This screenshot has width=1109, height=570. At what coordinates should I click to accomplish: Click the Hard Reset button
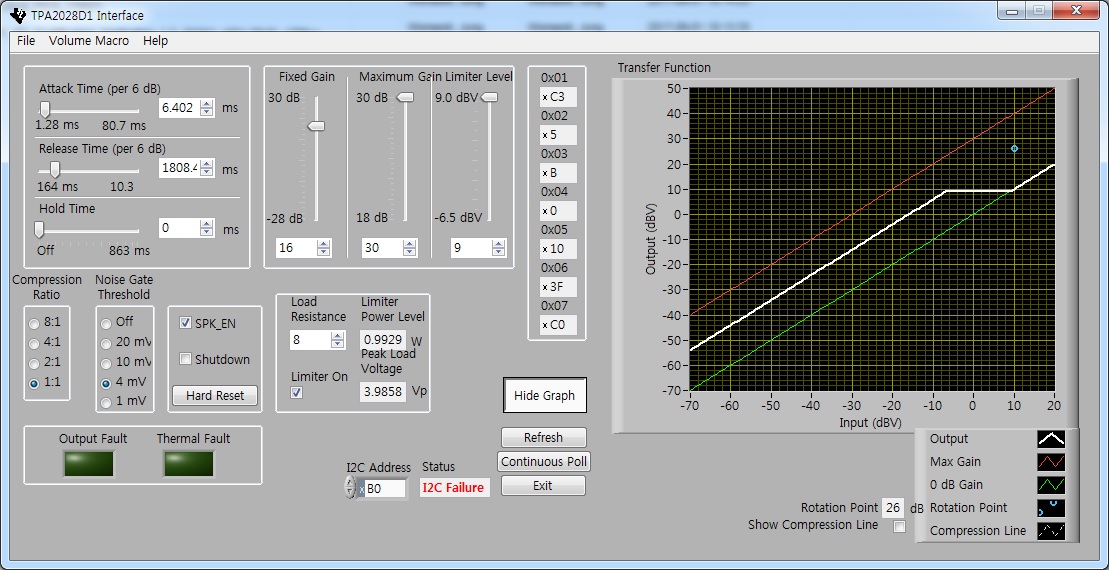click(x=215, y=396)
